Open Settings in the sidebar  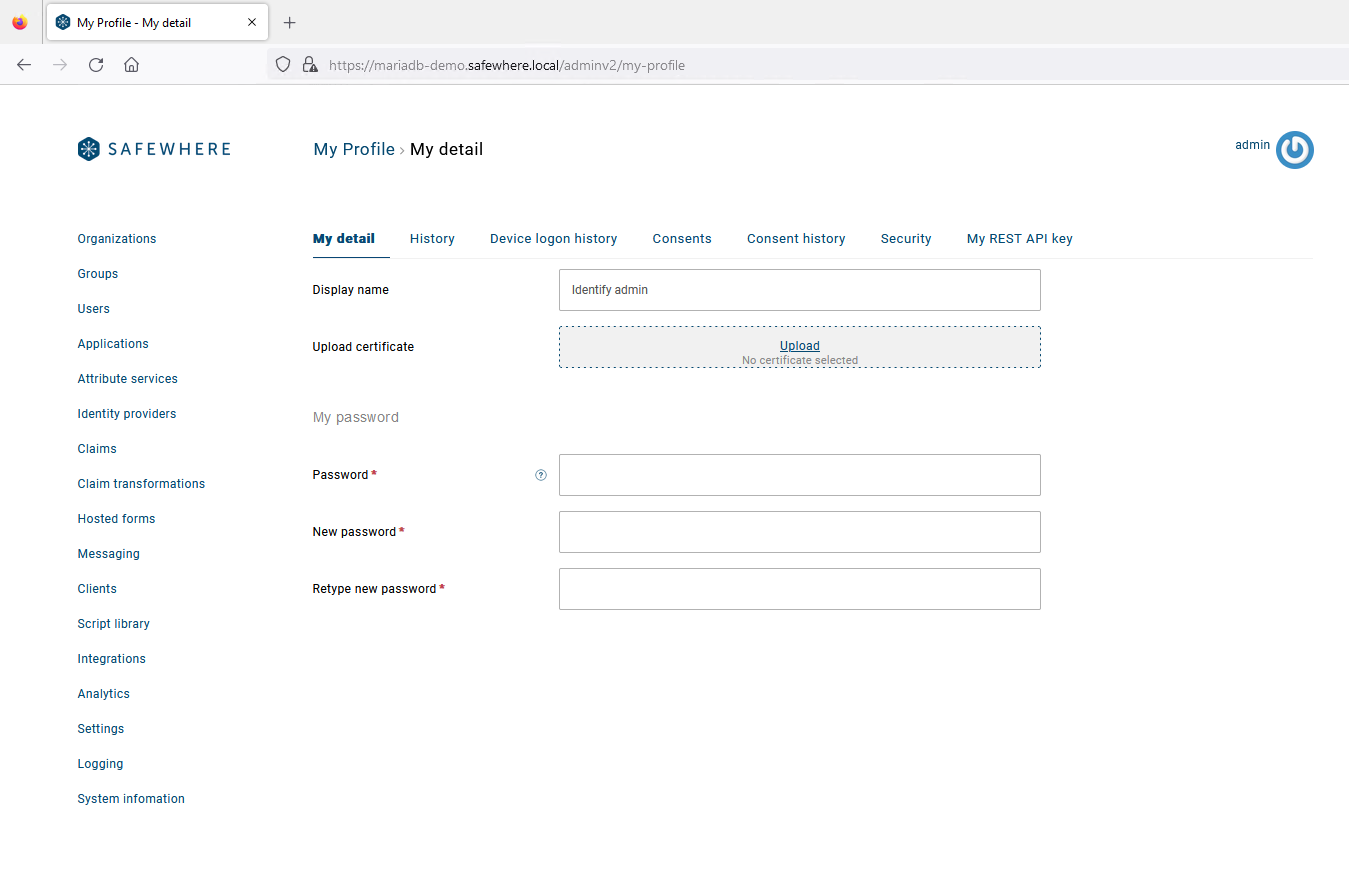click(101, 729)
